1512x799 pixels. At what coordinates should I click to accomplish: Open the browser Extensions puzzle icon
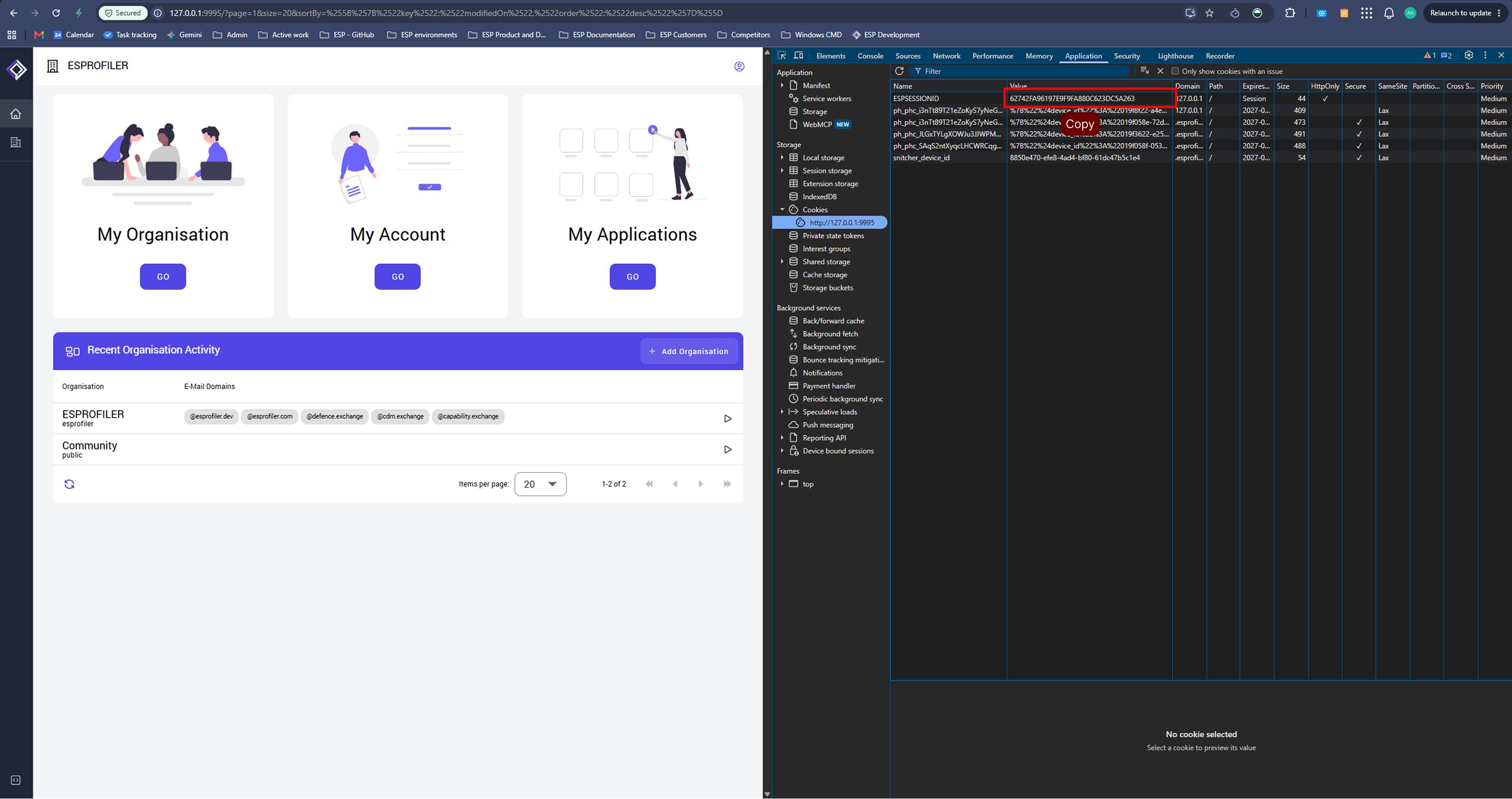(x=1290, y=13)
